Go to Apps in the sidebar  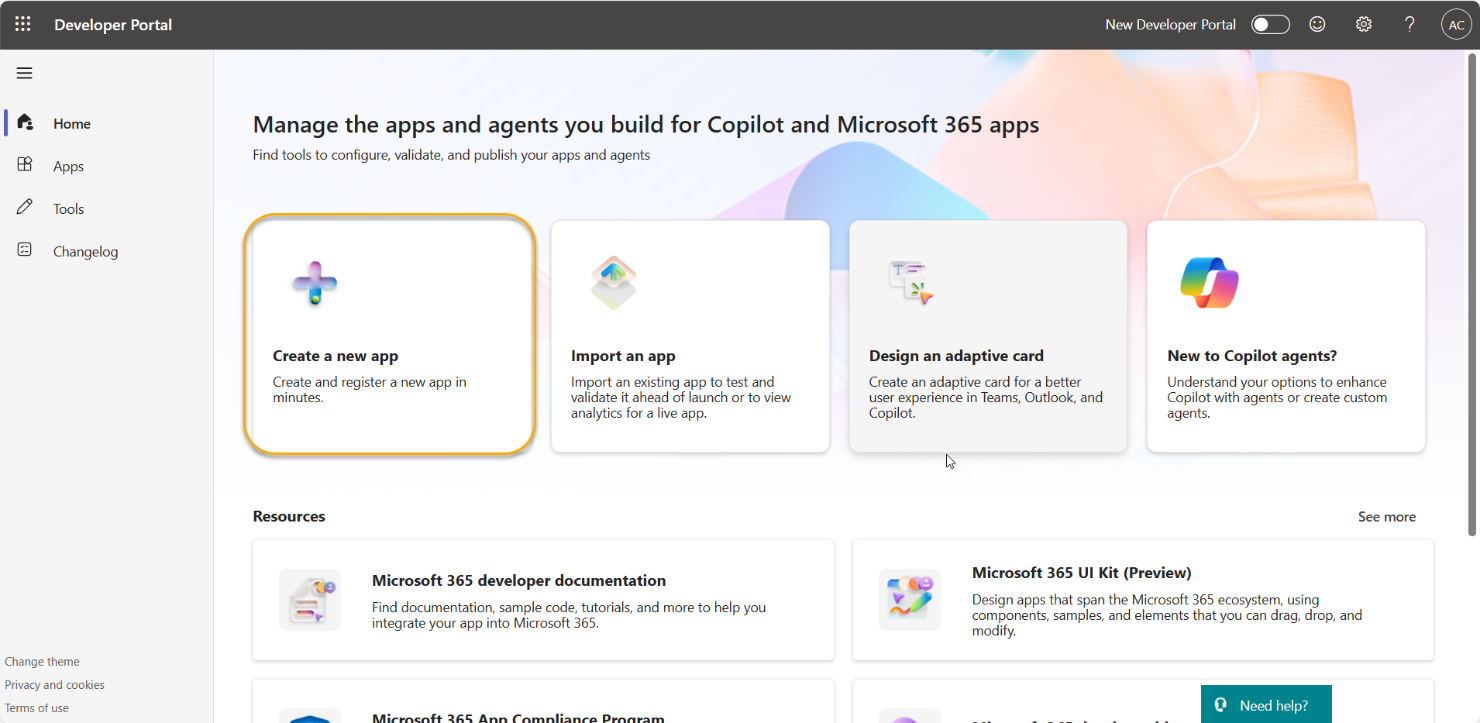pyautogui.click(x=68, y=166)
